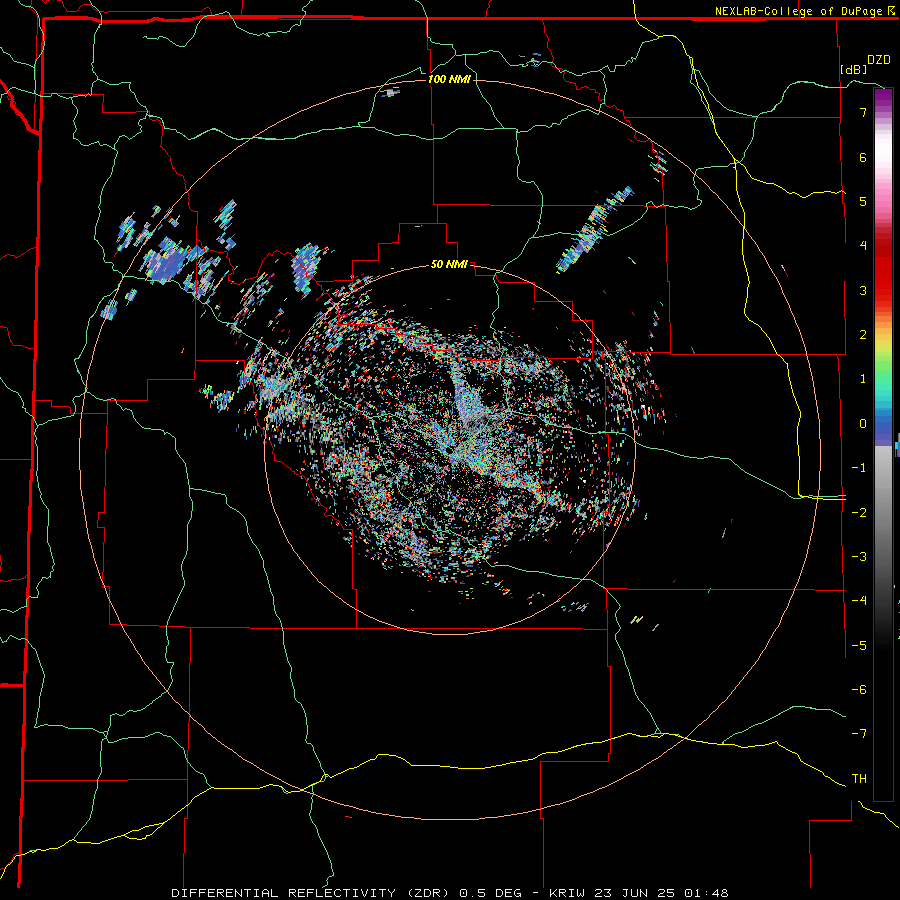Click the 6 tick label on the scale
This screenshot has height=900, width=900.
(863, 157)
